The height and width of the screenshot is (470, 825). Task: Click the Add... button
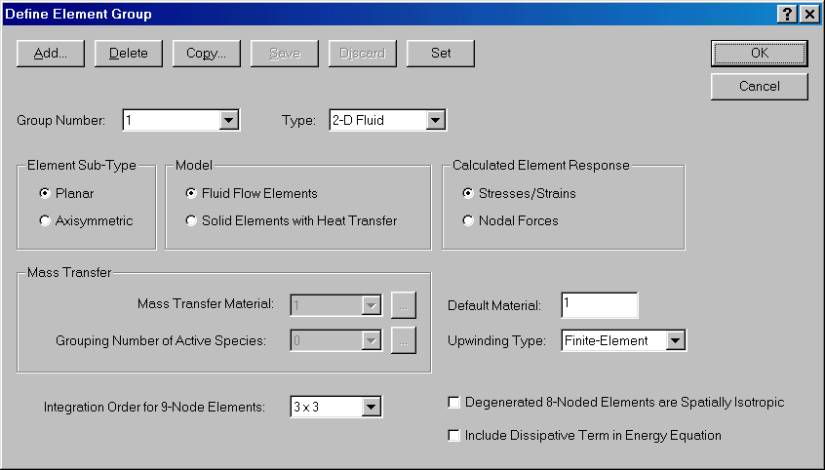click(51, 54)
